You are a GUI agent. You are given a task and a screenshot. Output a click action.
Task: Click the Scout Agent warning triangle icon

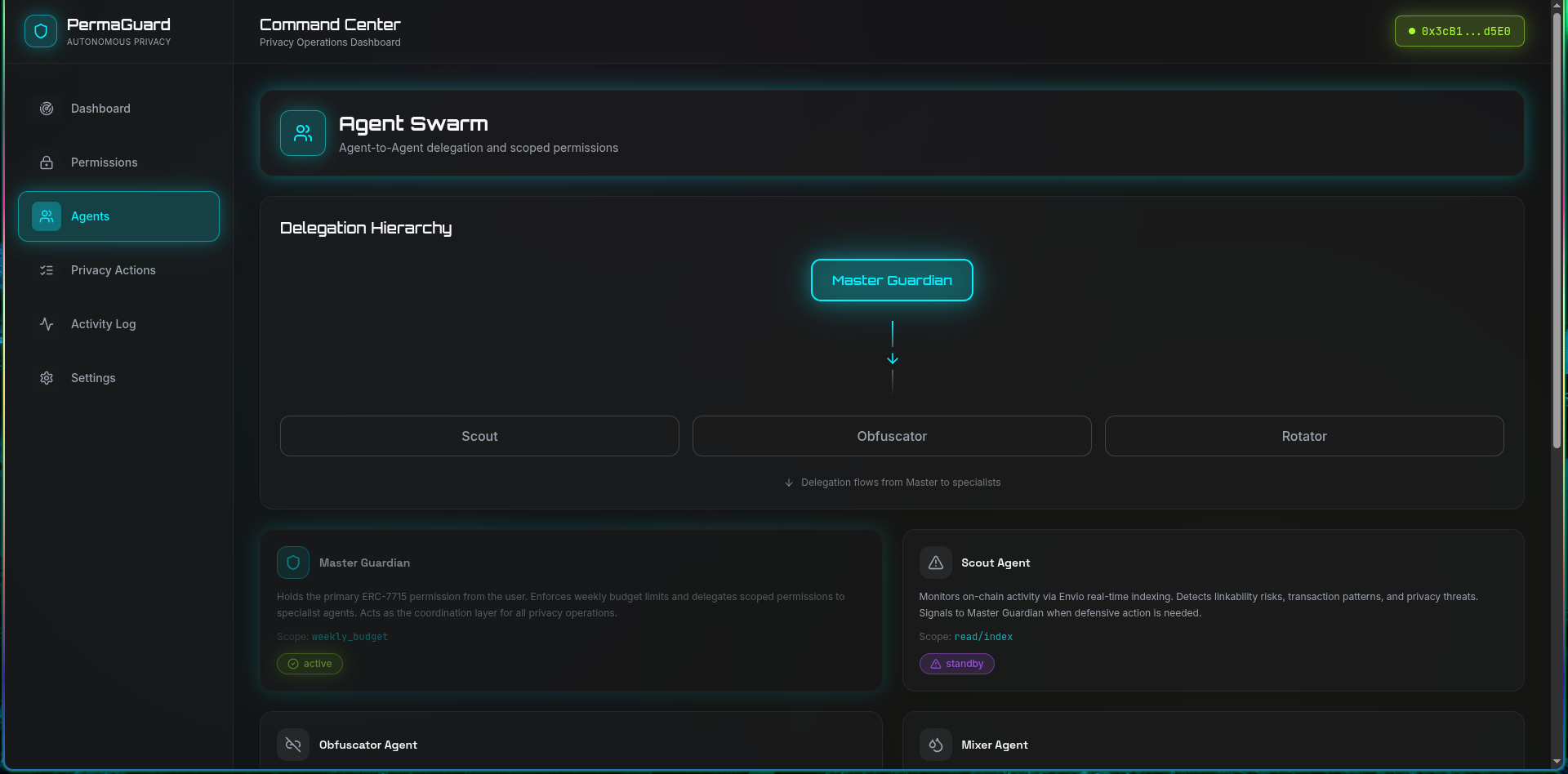coord(936,563)
